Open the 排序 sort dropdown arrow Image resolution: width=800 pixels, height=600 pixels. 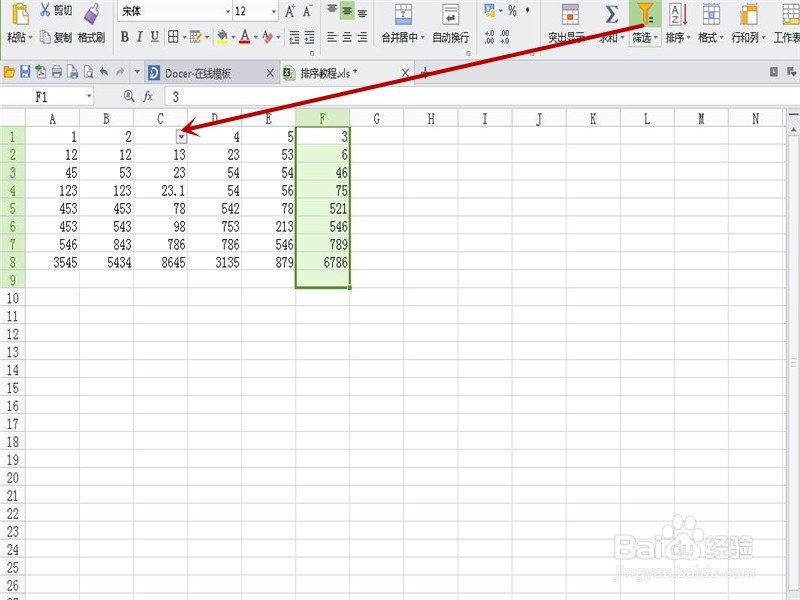(x=688, y=38)
